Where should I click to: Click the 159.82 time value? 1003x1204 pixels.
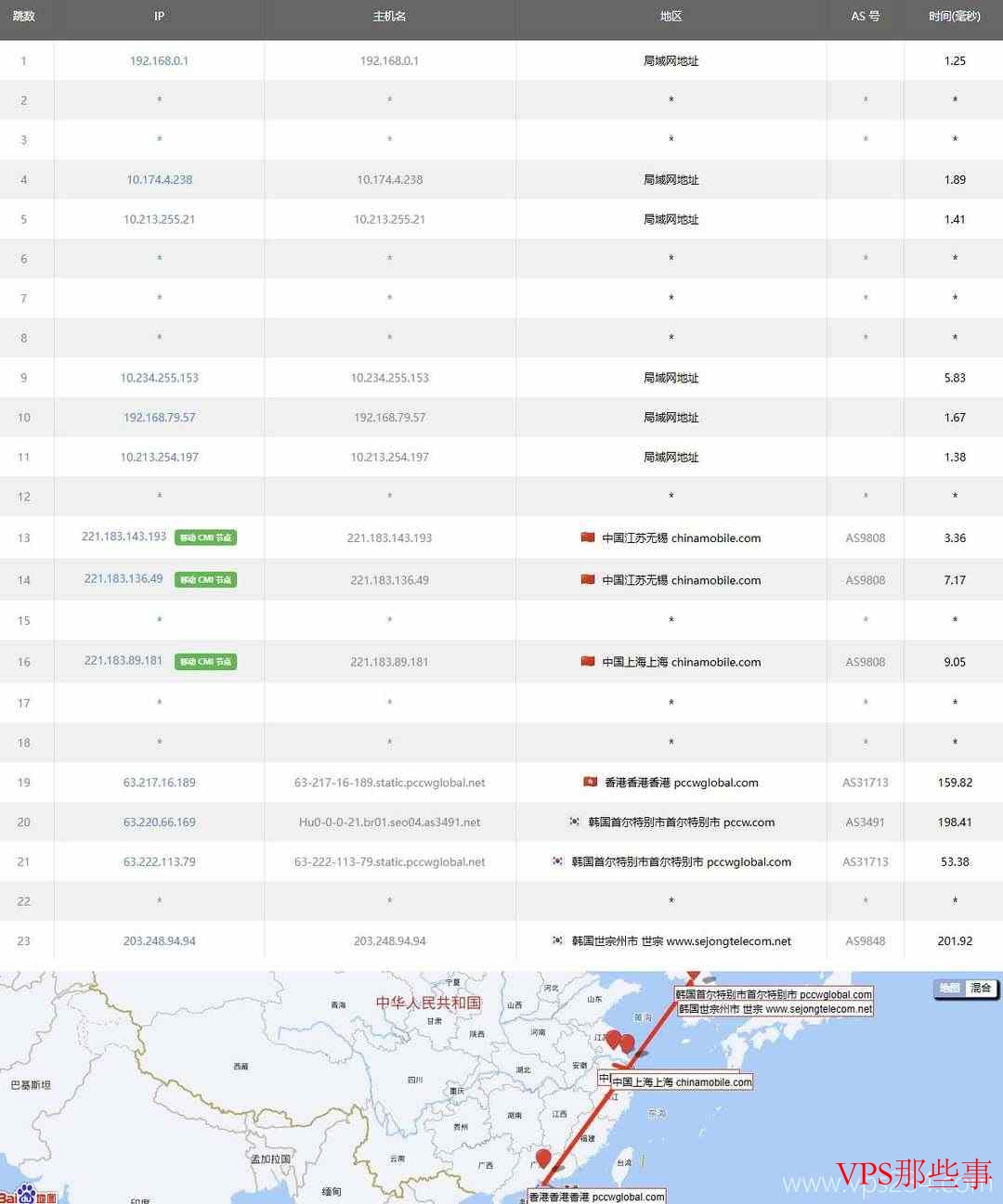[x=955, y=783]
